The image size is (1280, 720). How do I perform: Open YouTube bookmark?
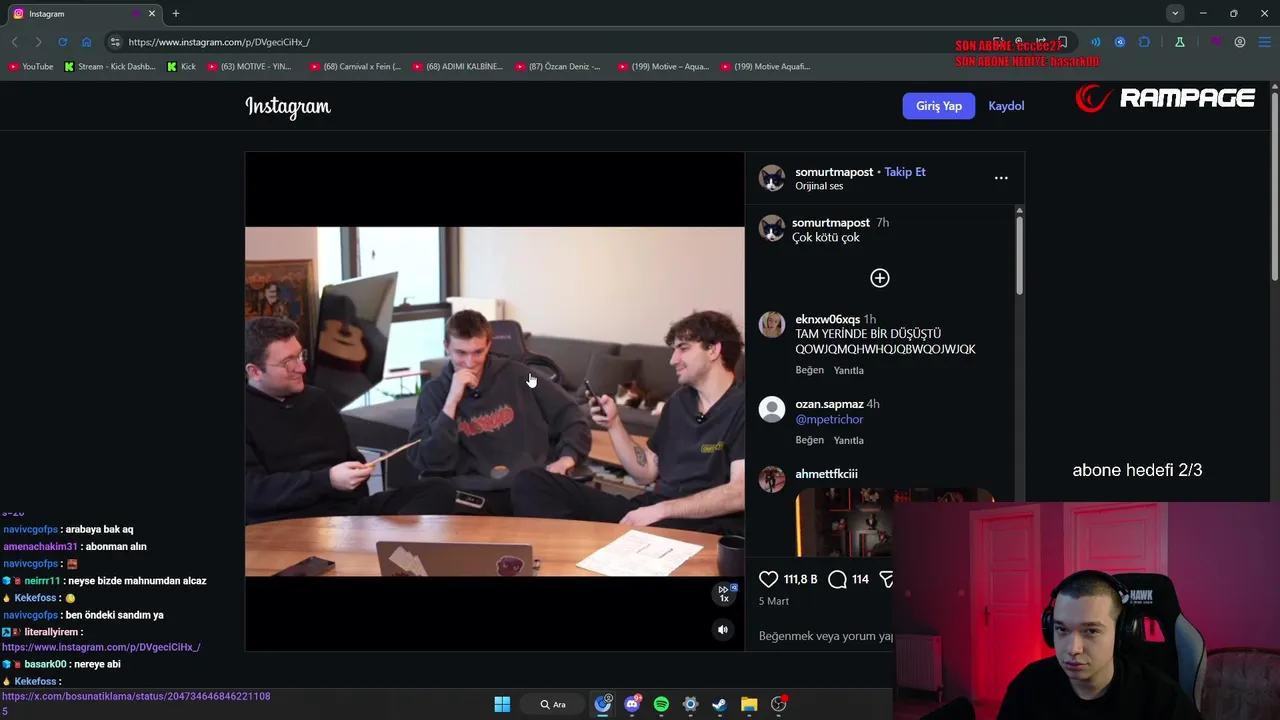coord(30,66)
